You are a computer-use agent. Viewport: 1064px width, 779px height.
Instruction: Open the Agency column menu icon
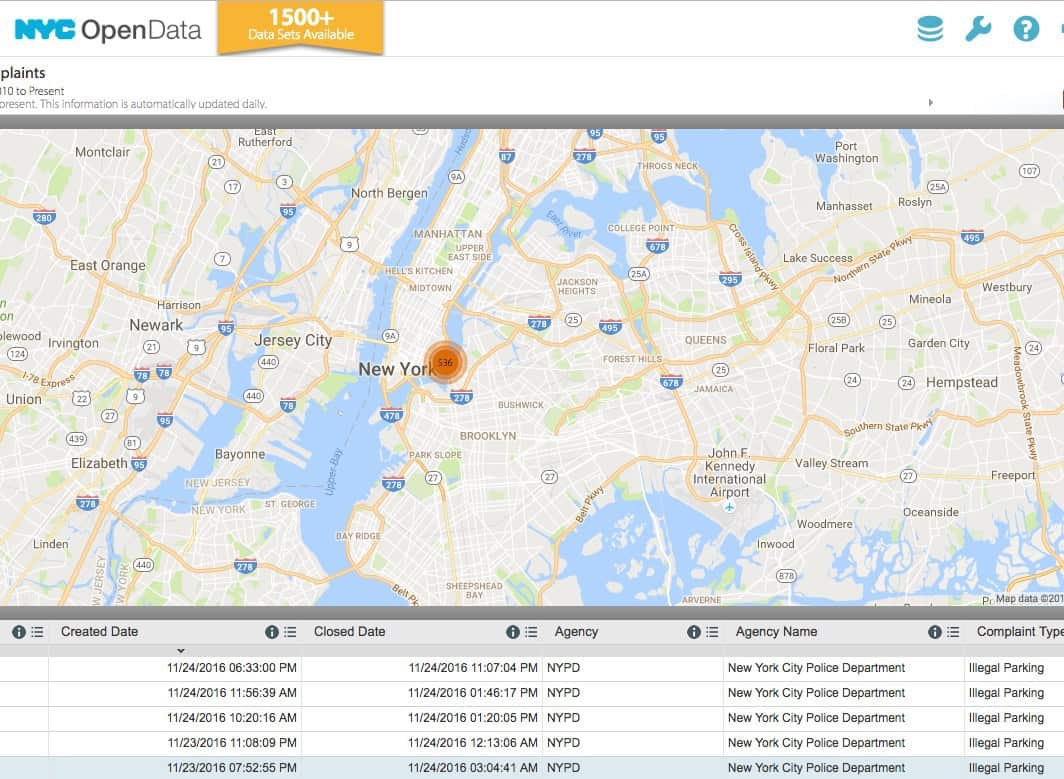[x=712, y=632]
